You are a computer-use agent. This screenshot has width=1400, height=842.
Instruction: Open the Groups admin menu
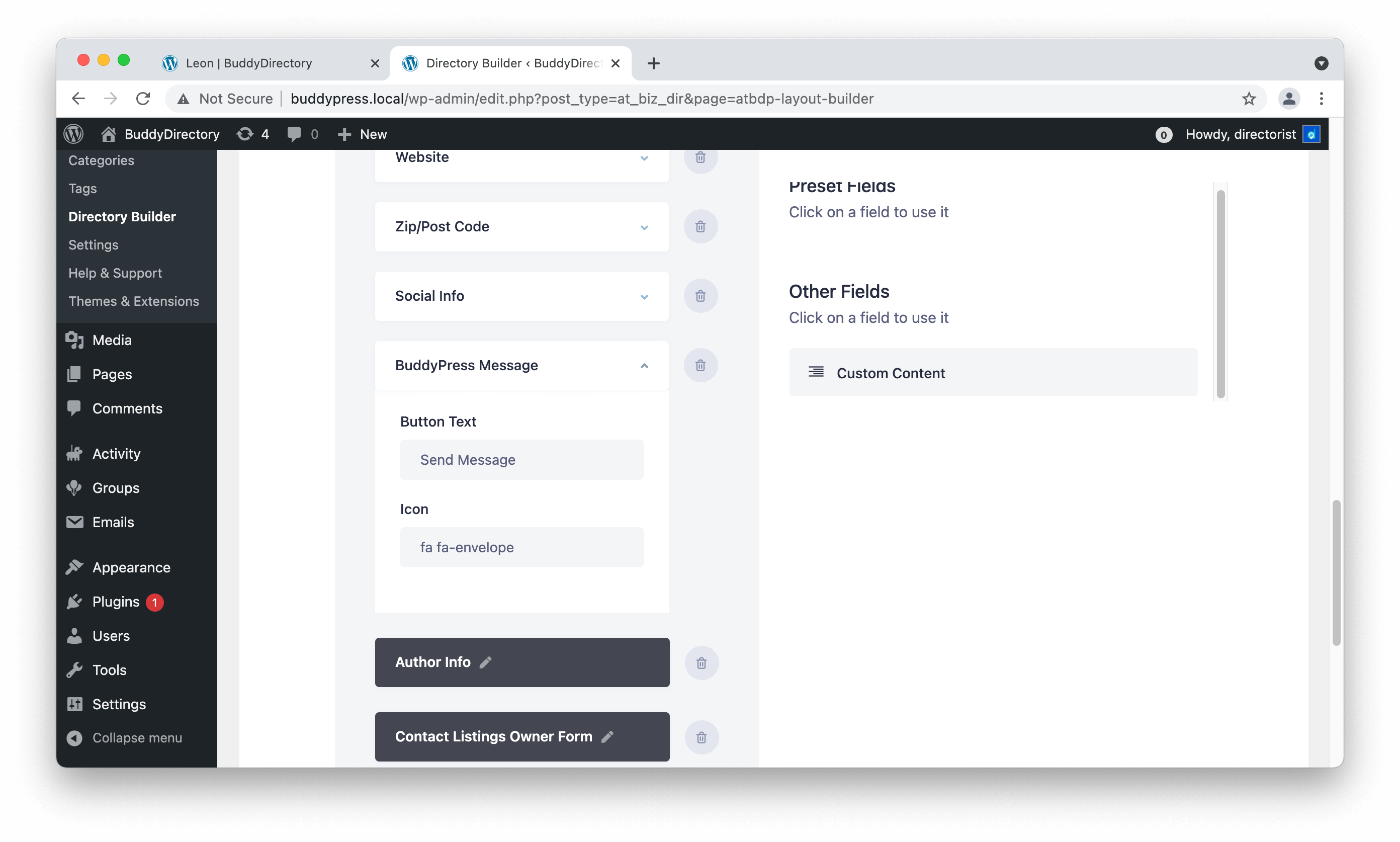coord(116,488)
